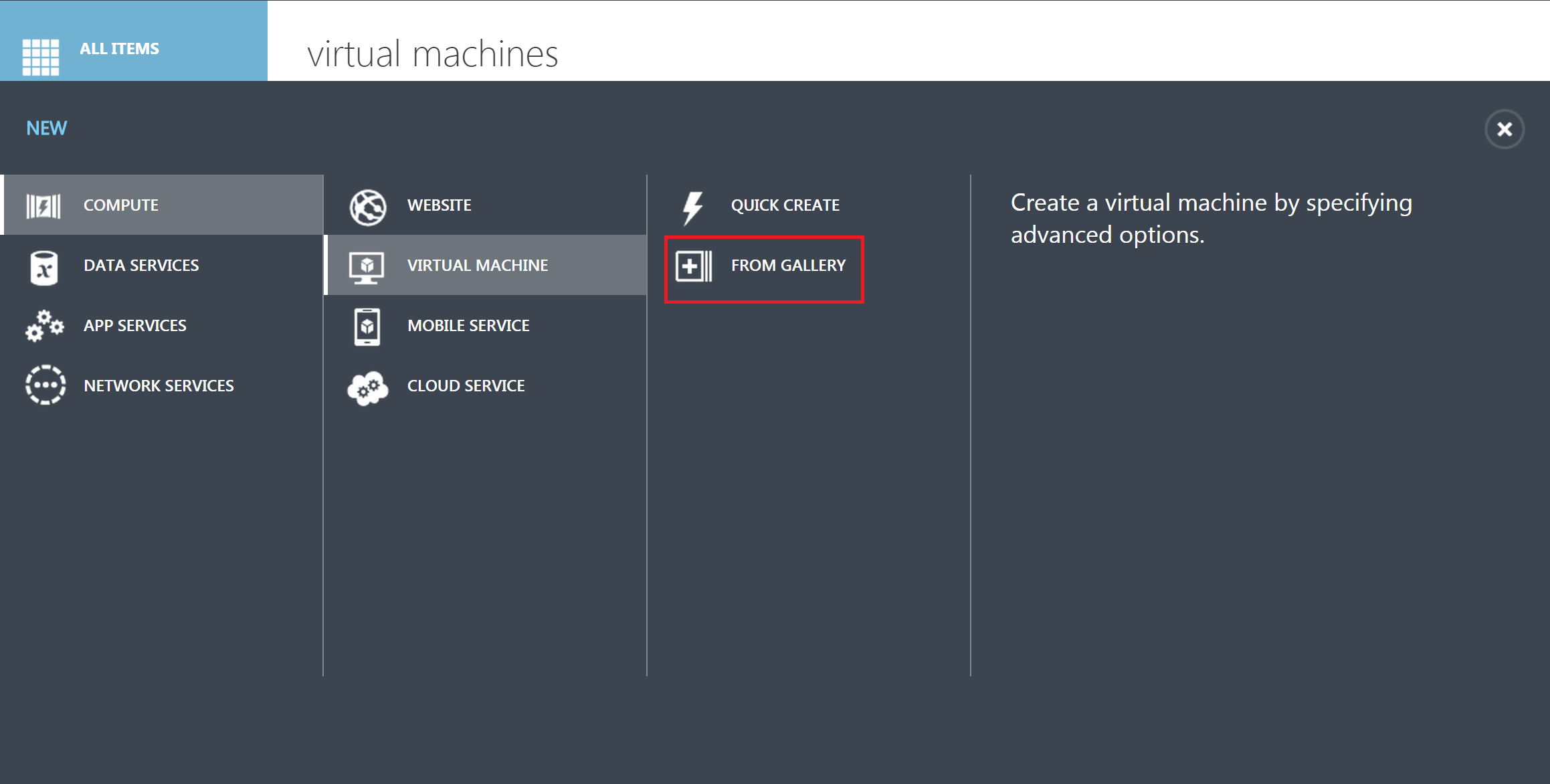Choose NETWORK SERVICES from the list
The width and height of the screenshot is (1550, 784).
[159, 386]
